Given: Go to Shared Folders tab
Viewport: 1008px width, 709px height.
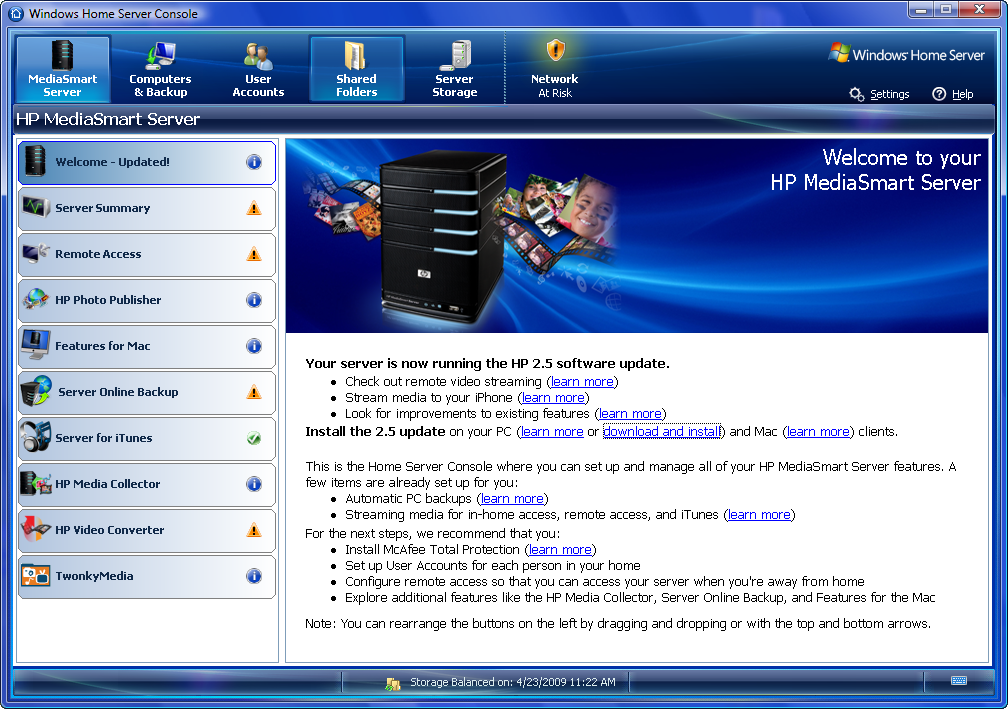Looking at the screenshot, I should (x=356, y=69).
